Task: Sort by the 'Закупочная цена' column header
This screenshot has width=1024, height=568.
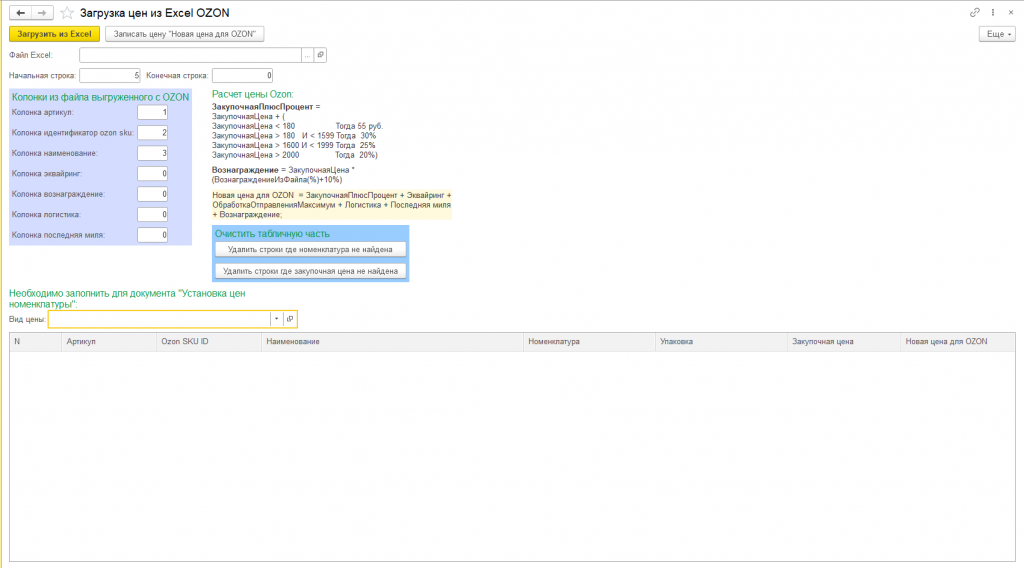Action: 844,341
